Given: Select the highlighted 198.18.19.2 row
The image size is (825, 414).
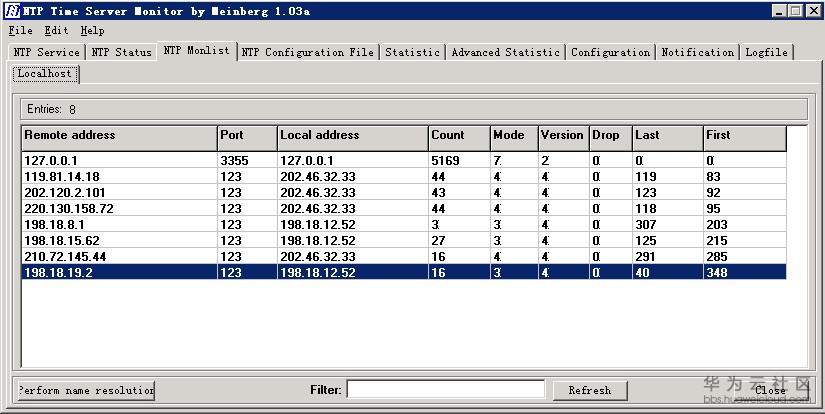Looking at the screenshot, I should pos(404,272).
